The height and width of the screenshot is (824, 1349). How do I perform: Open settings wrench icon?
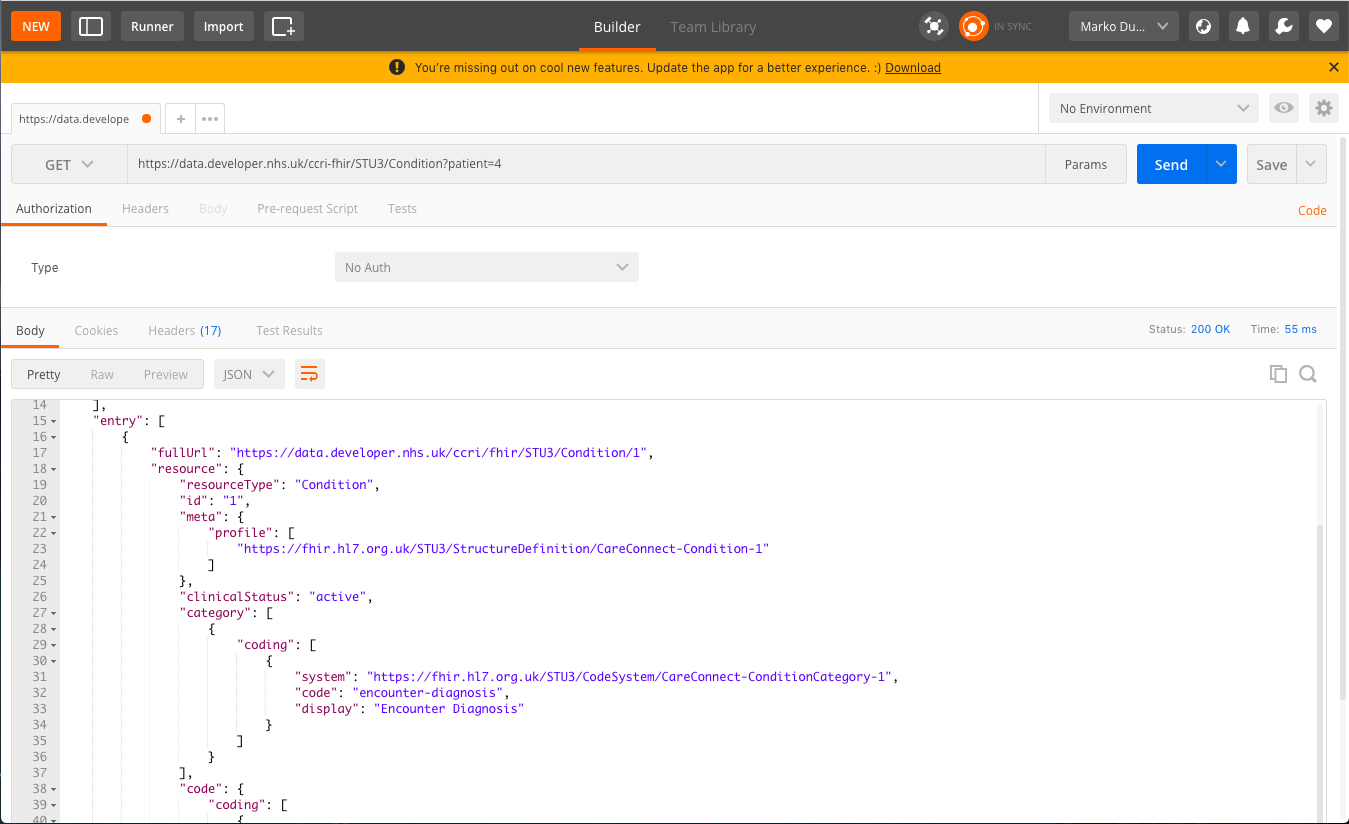pos(1284,26)
